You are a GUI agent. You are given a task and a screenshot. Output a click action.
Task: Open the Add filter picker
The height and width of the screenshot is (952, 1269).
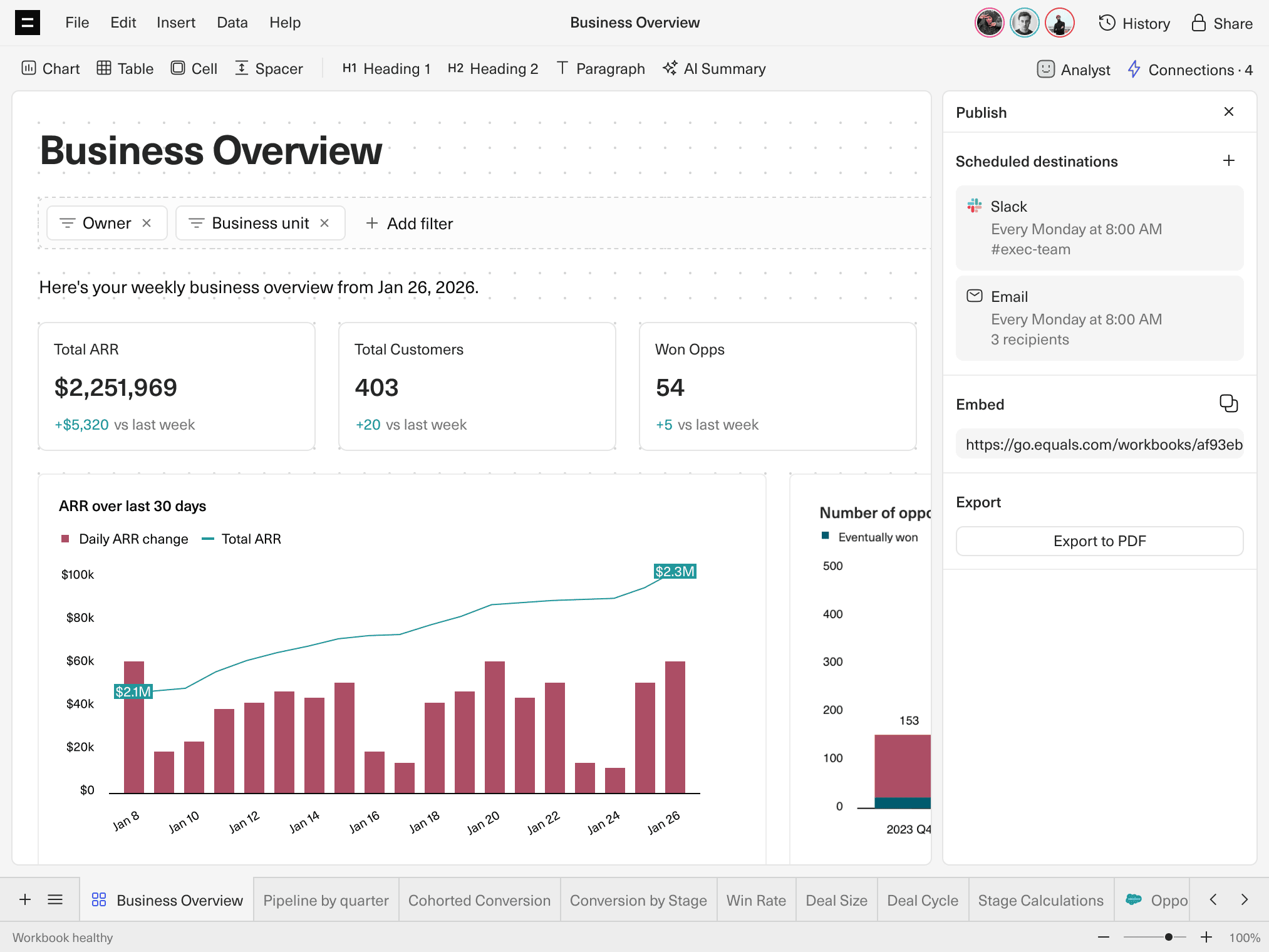(408, 224)
